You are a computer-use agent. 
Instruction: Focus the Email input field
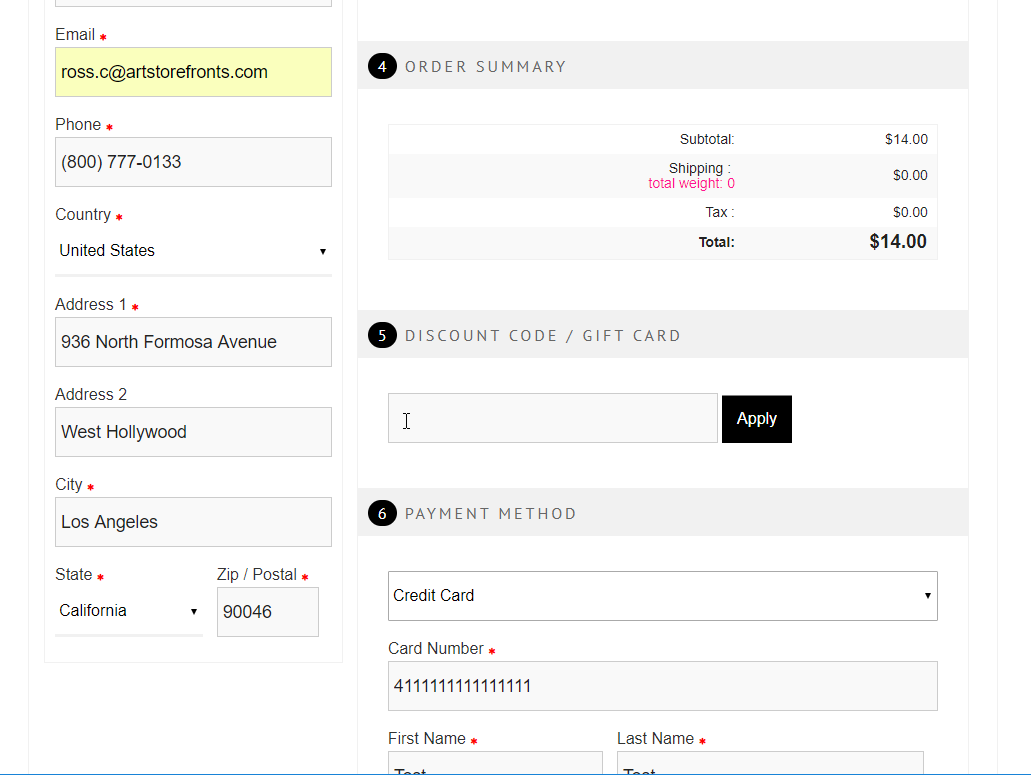[x=193, y=72]
